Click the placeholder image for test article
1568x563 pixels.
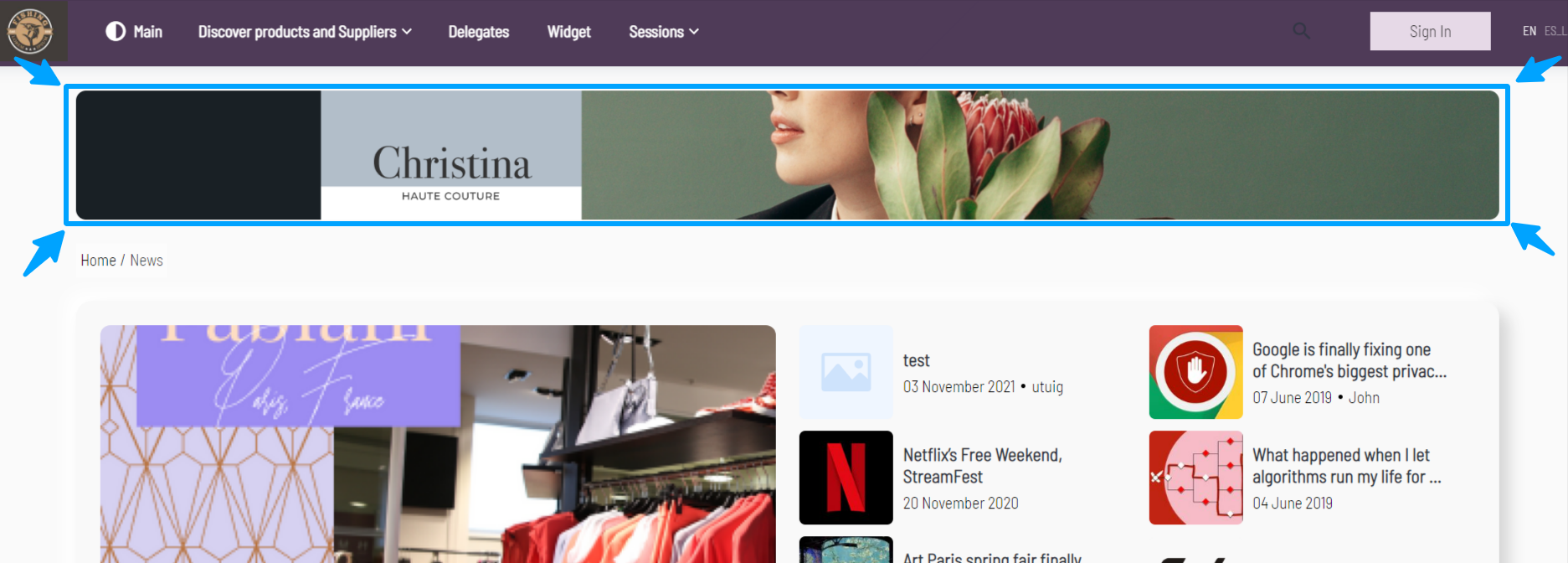pyautogui.click(x=846, y=372)
